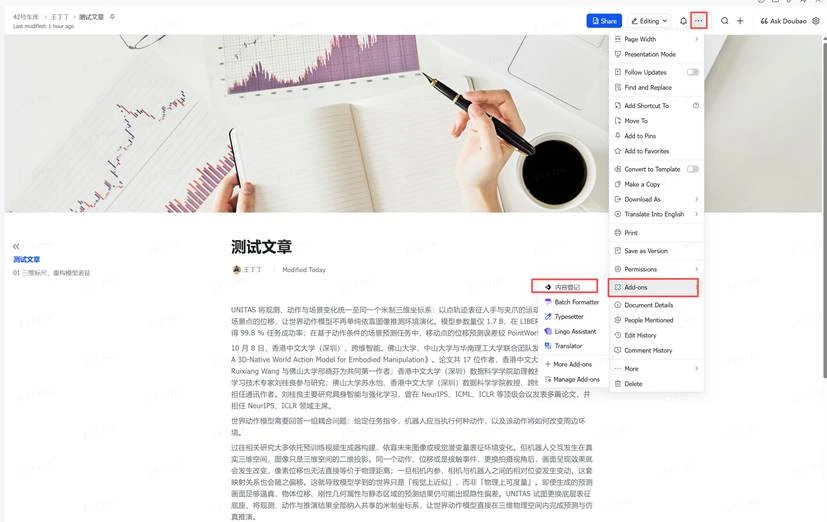Click the Comment History icon

point(618,351)
